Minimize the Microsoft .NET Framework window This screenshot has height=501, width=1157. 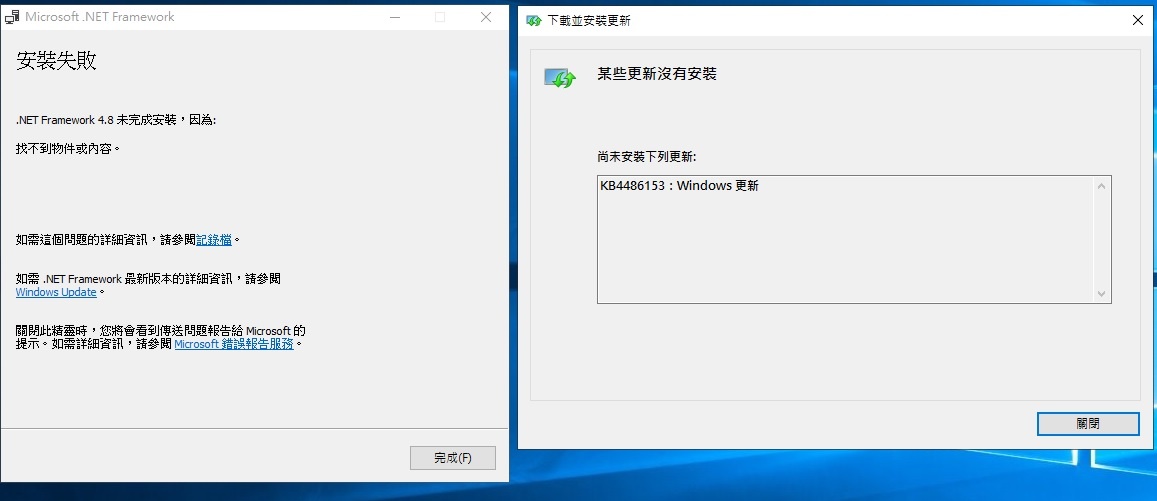pyautogui.click(x=394, y=16)
